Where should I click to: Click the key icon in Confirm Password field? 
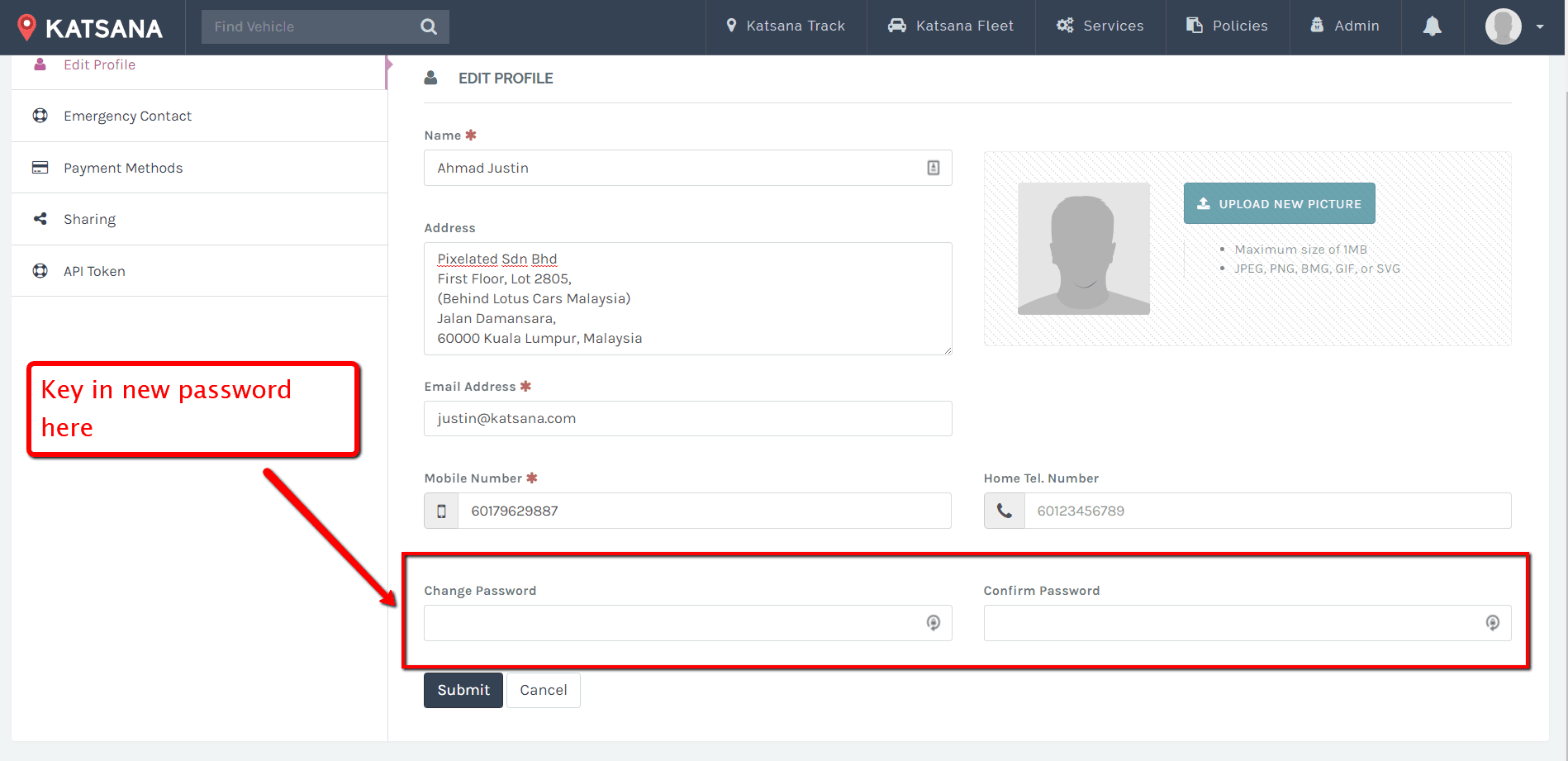(x=1492, y=623)
